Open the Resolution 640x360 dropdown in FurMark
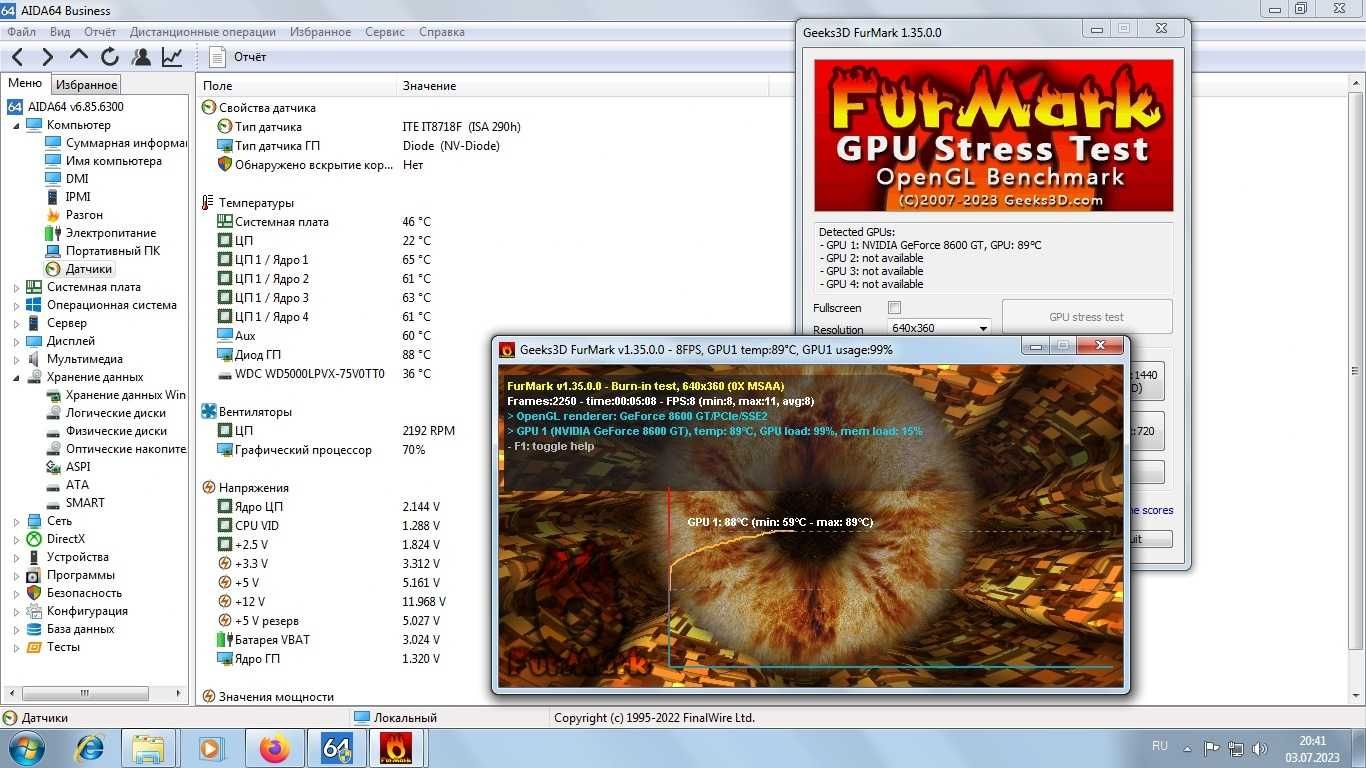 tap(939, 328)
